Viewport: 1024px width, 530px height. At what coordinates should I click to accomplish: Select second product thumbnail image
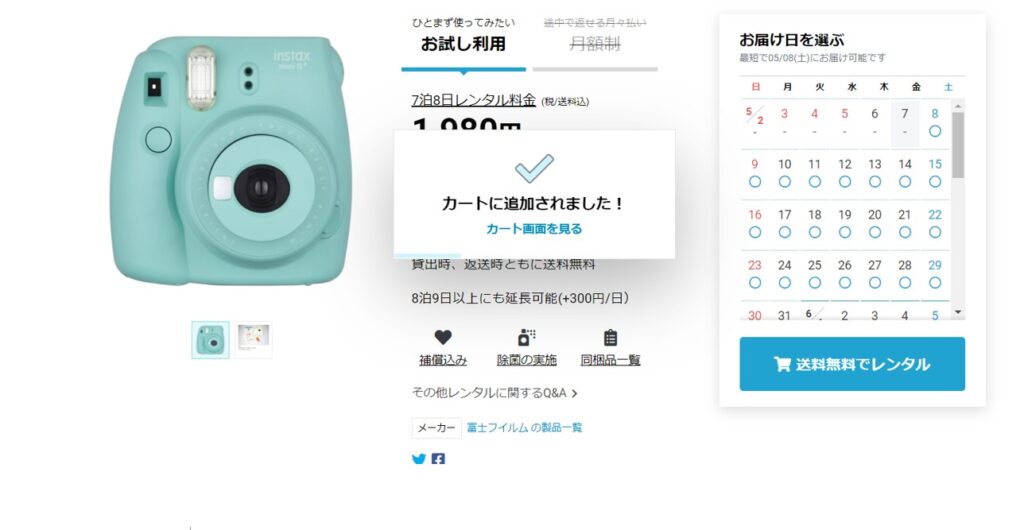(x=253, y=339)
